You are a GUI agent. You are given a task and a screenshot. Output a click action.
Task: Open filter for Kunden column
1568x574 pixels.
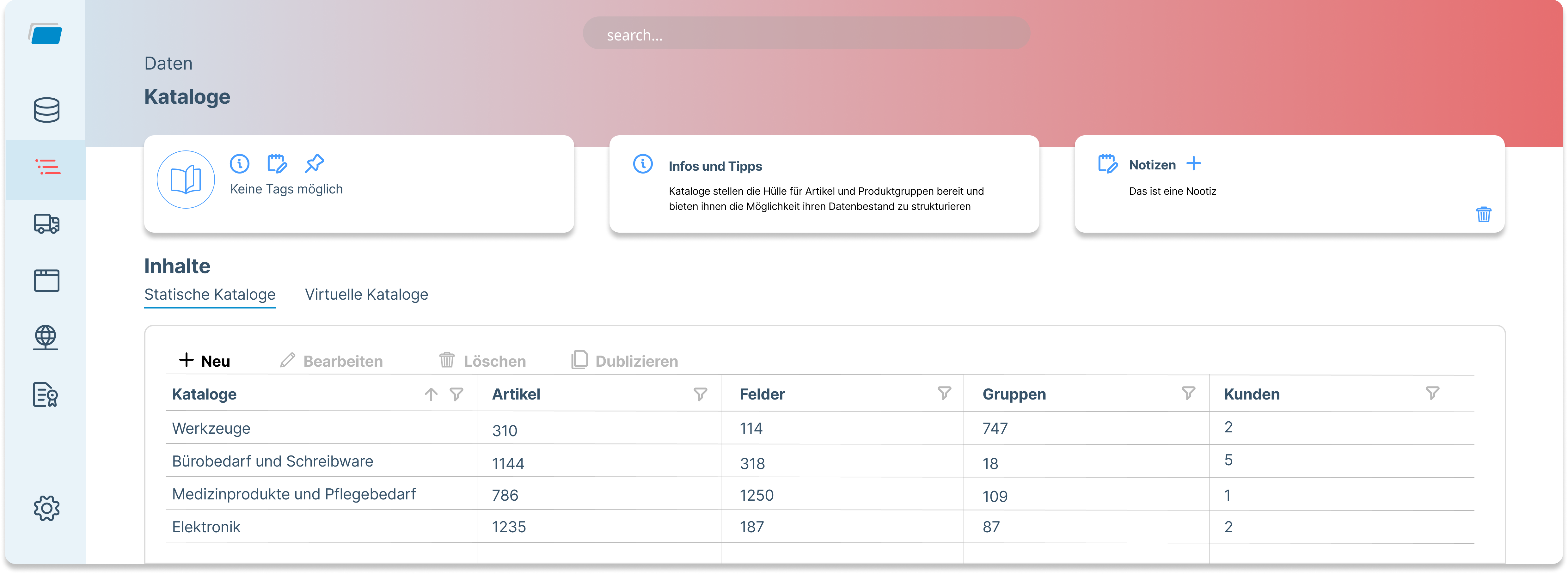tap(1432, 393)
